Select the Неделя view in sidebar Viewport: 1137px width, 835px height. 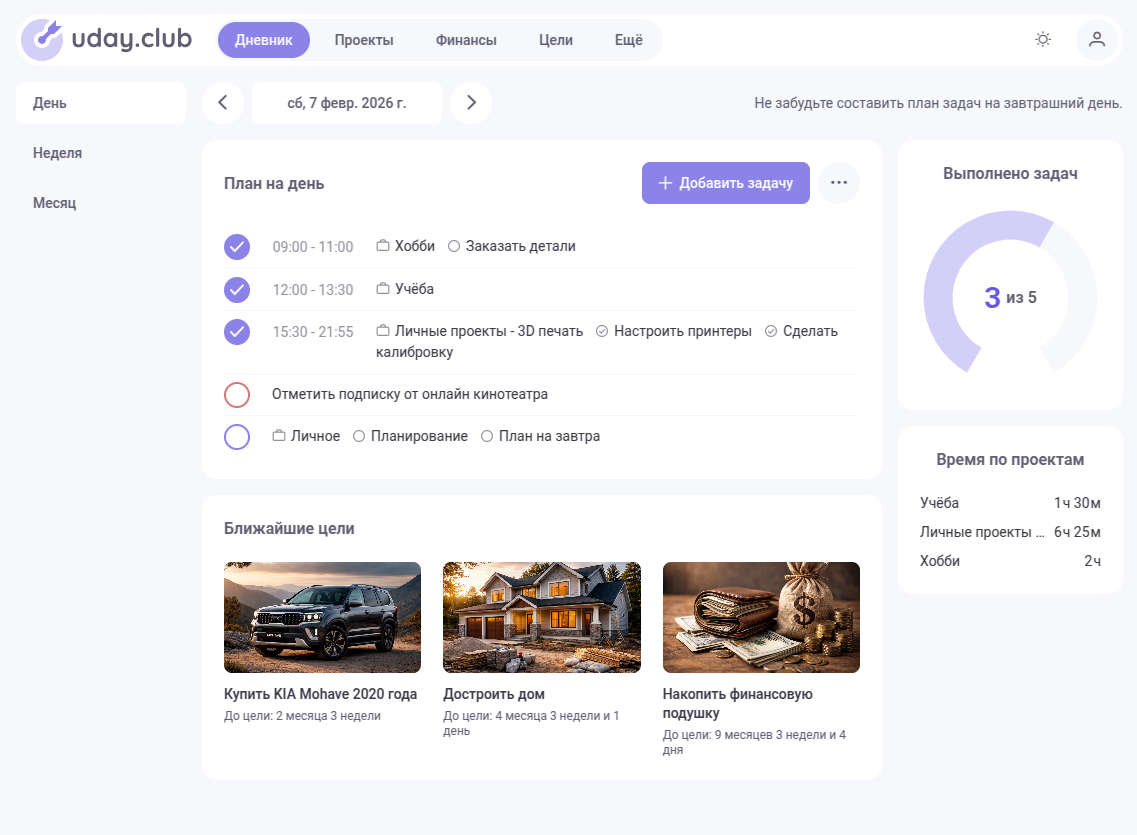click(57, 153)
